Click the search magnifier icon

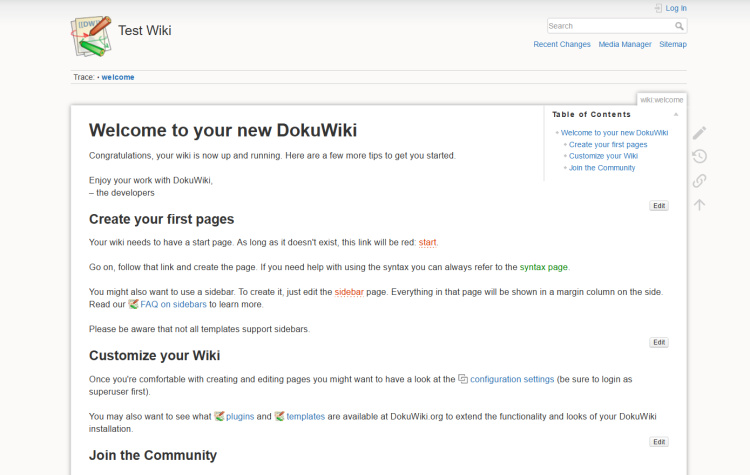click(x=679, y=26)
